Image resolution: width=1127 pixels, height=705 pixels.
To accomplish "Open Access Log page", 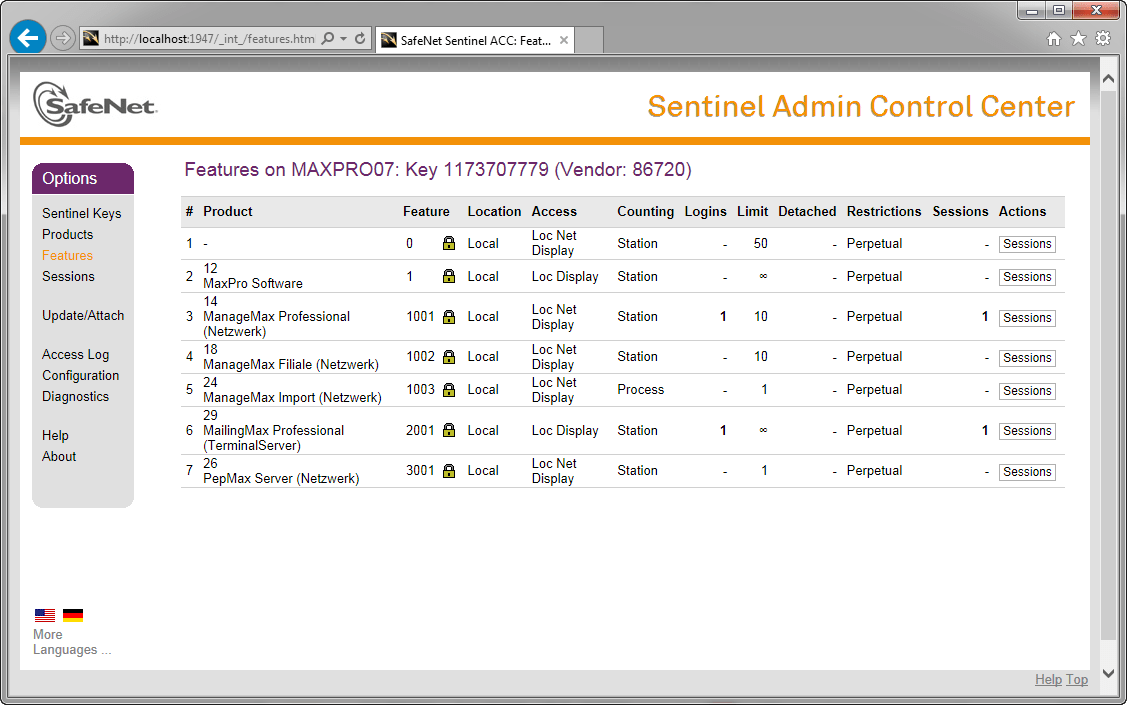I will (75, 354).
